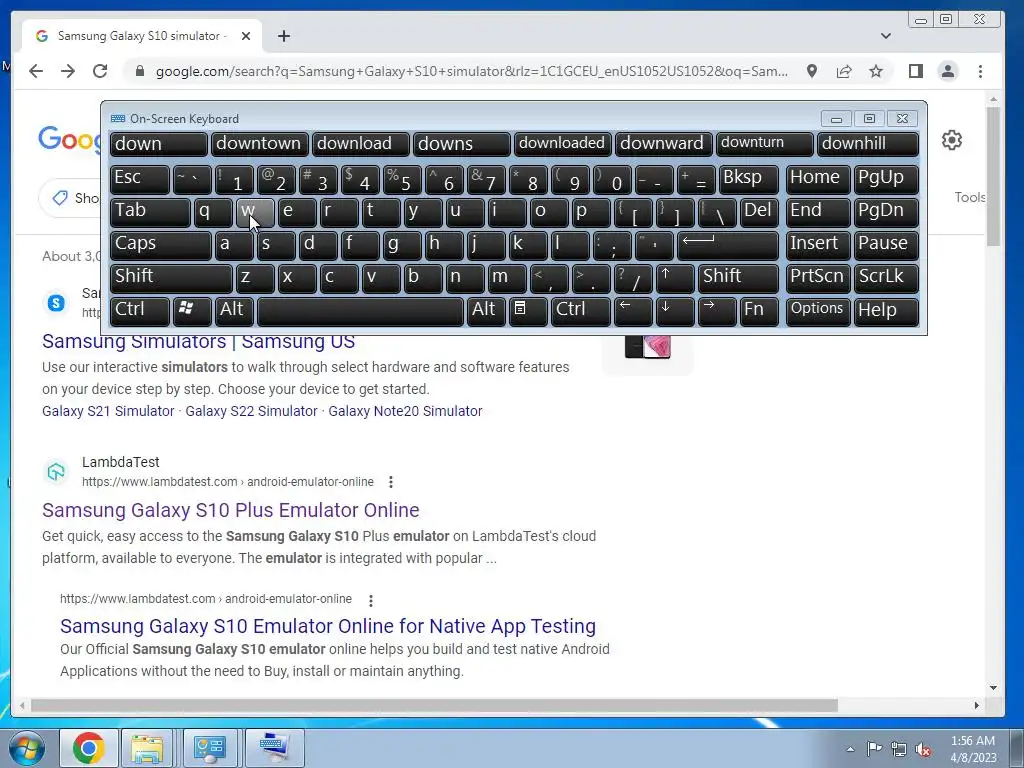Show hidden tray icons with the arrow
The image size is (1024, 768).
850,749
